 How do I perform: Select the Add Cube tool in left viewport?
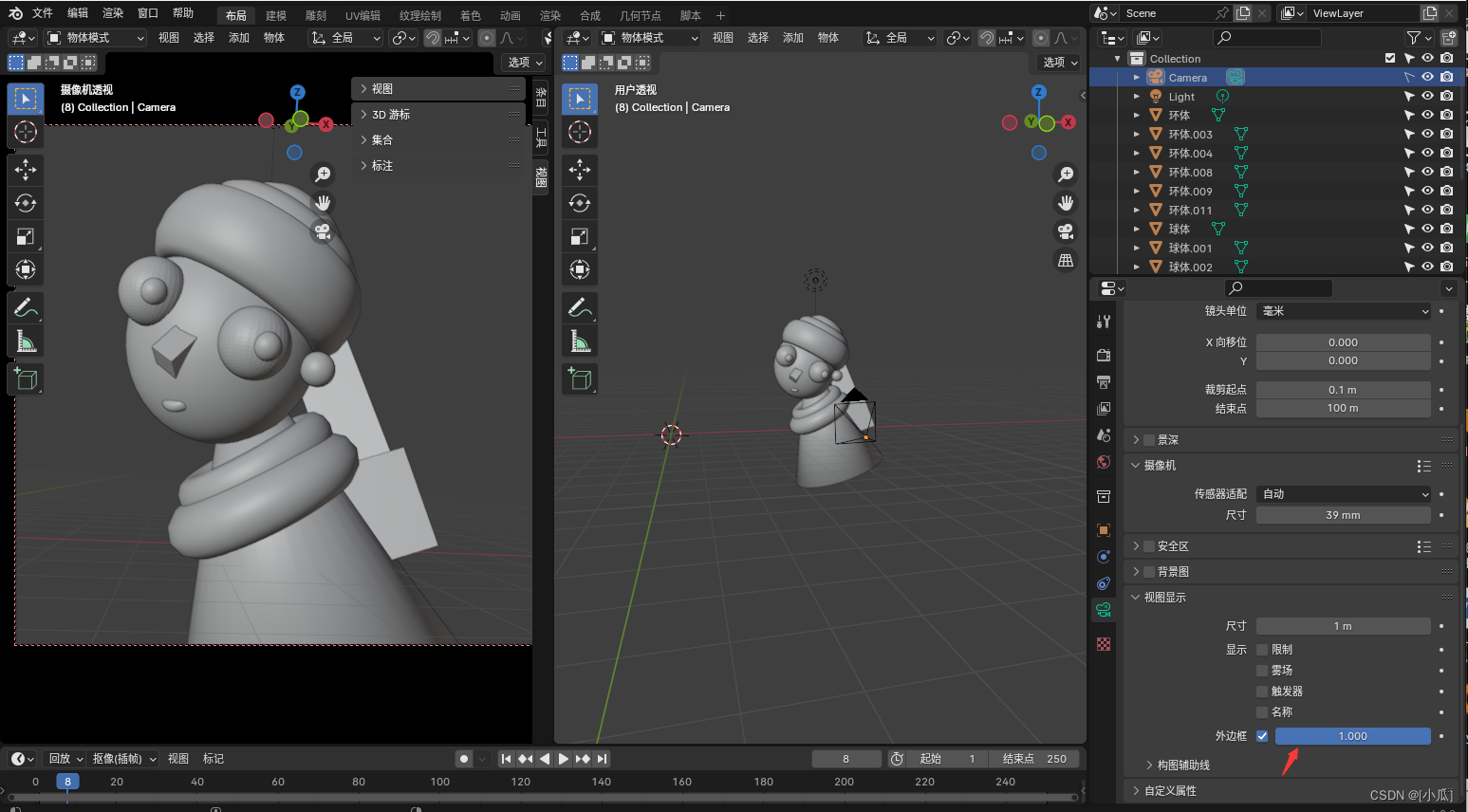pos(26,379)
